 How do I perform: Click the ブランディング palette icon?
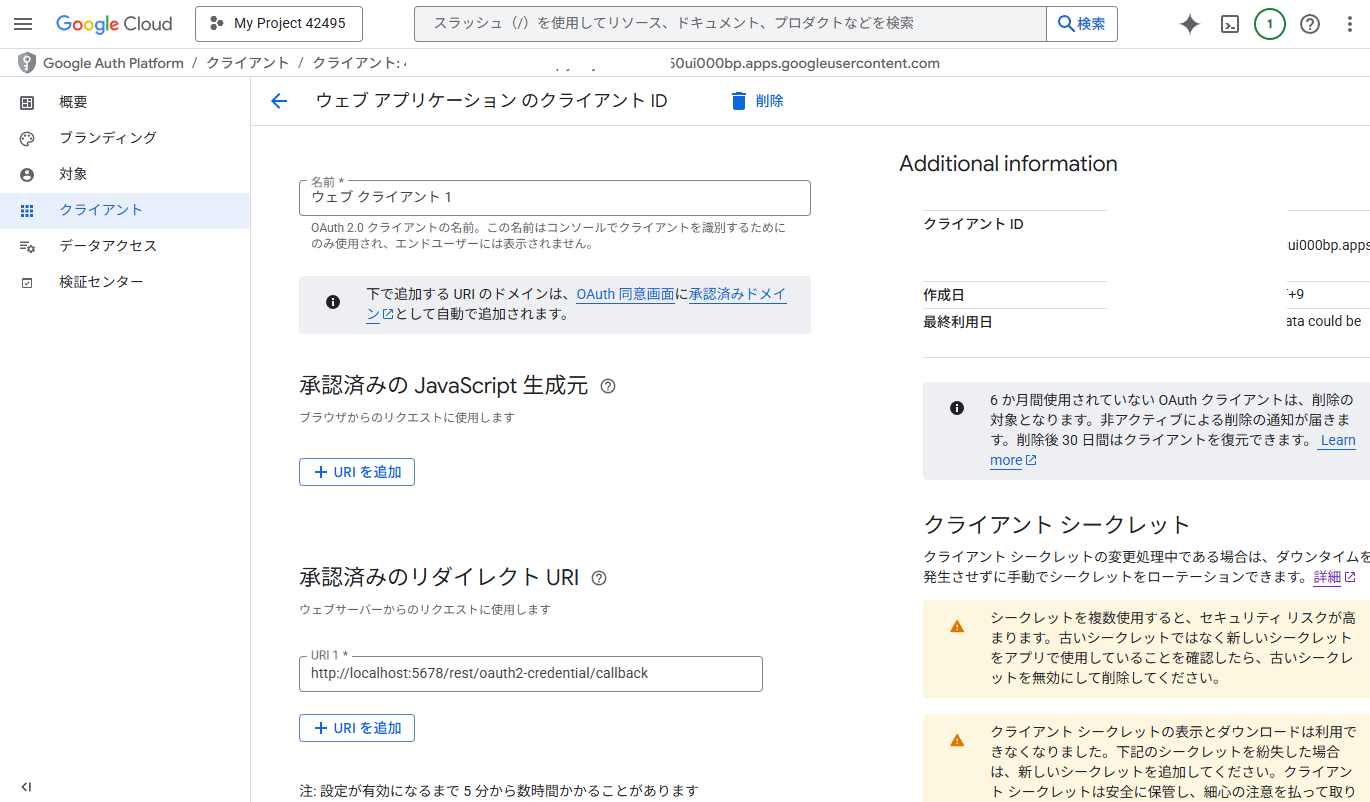click(27, 139)
